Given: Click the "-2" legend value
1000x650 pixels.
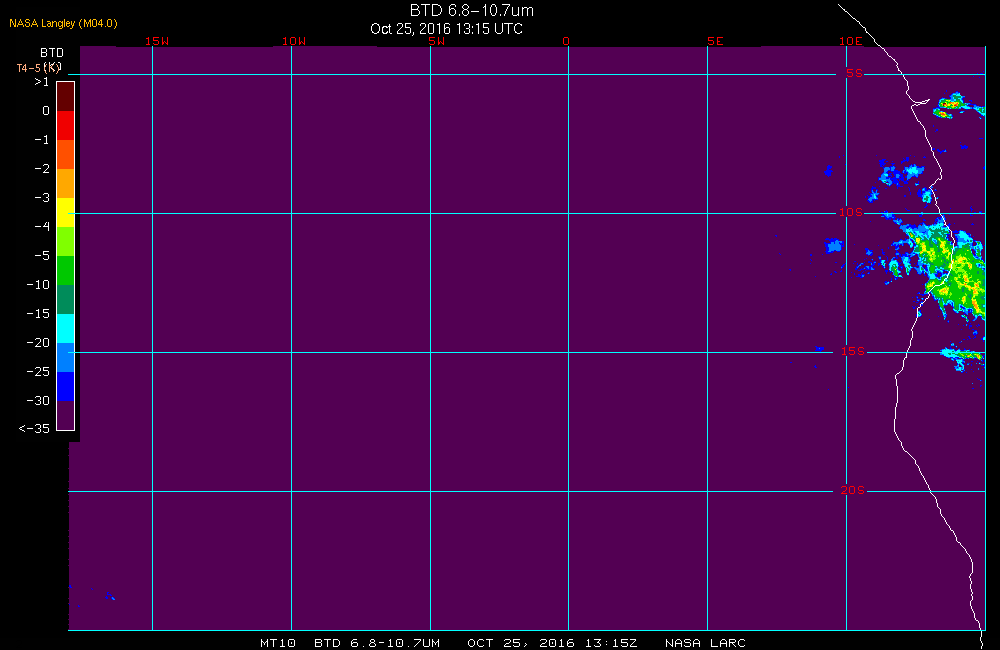Looking at the screenshot, I should tap(42, 168).
